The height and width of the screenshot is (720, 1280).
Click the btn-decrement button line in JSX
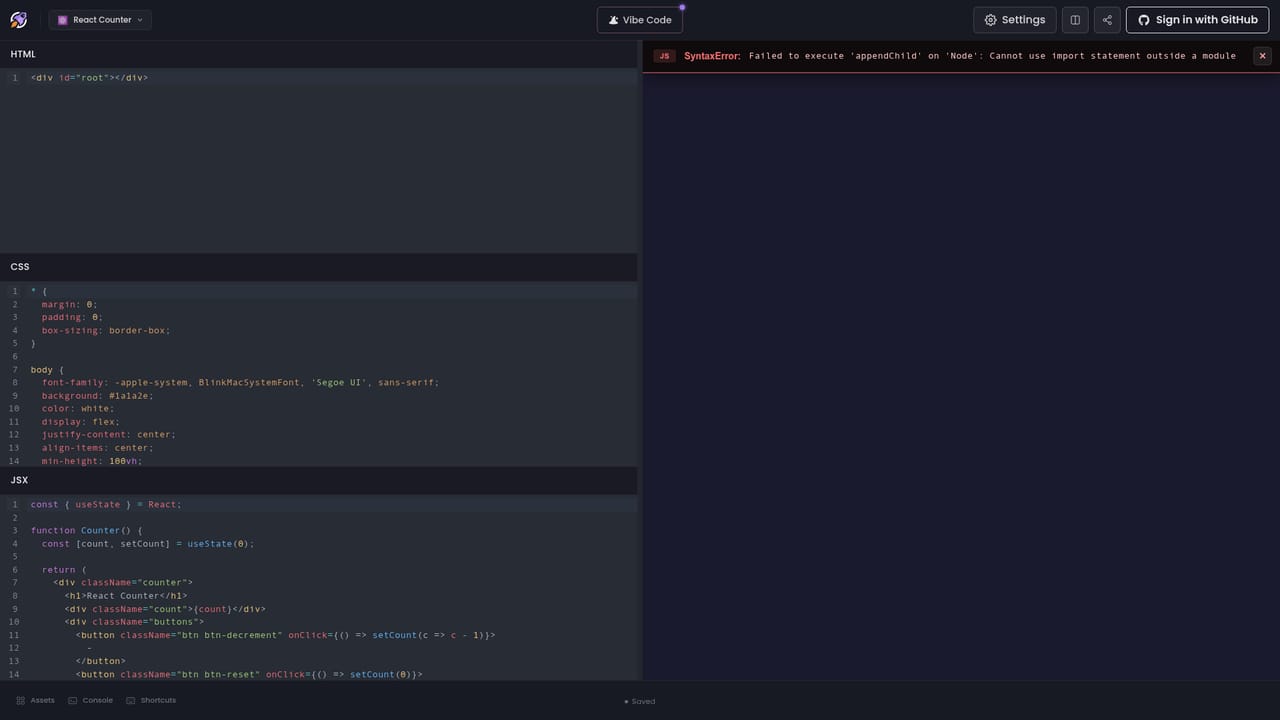click(x=286, y=635)
